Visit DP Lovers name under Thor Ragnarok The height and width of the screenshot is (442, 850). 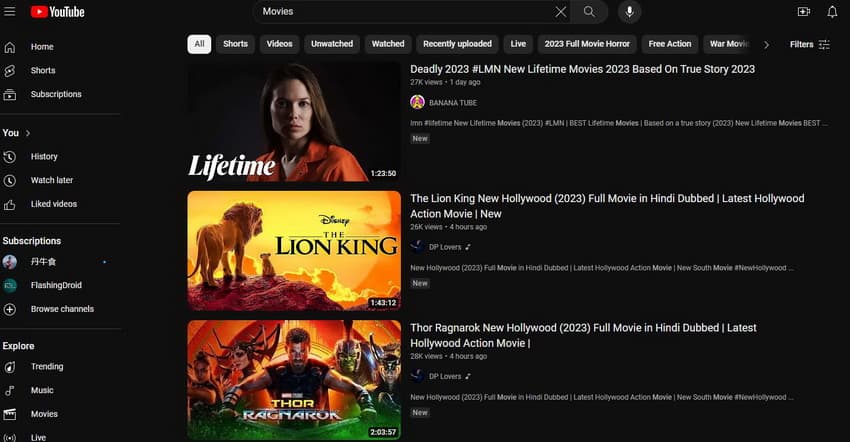tap(445, 376)
